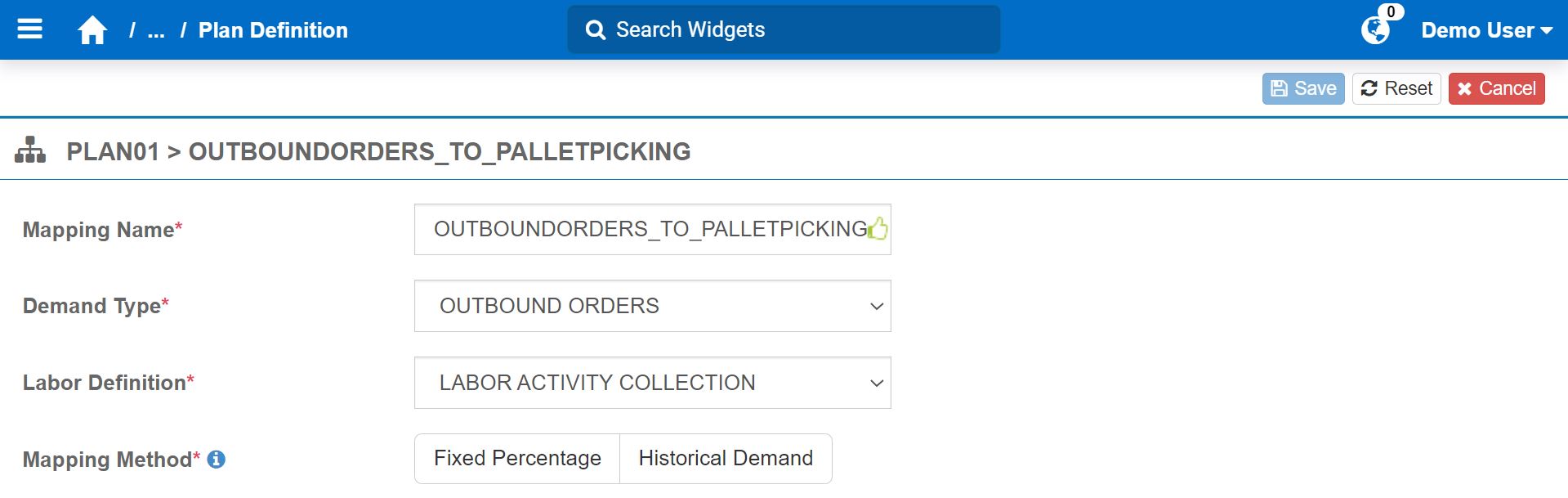Expand the Labor Definition dropdown
Viewport: 1568px width, 498px height.
tap(652, 383)
